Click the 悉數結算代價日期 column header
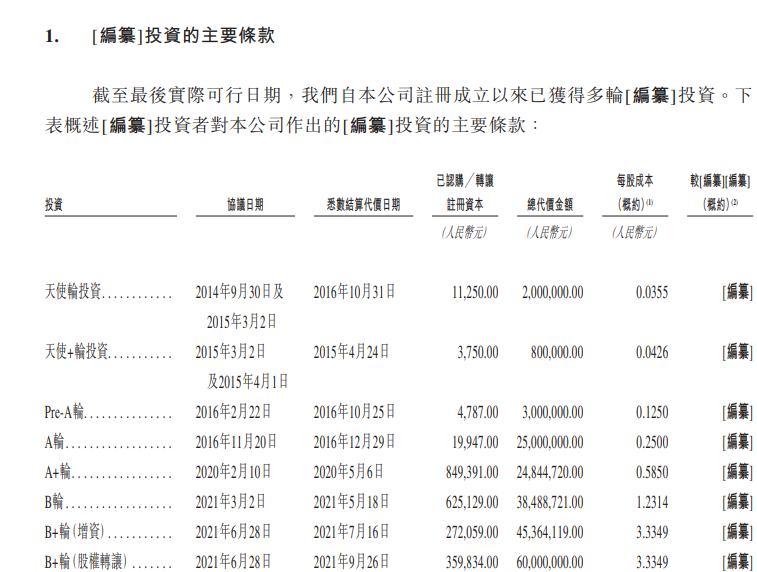Screen dimensions: 757x572 (362, 204)
